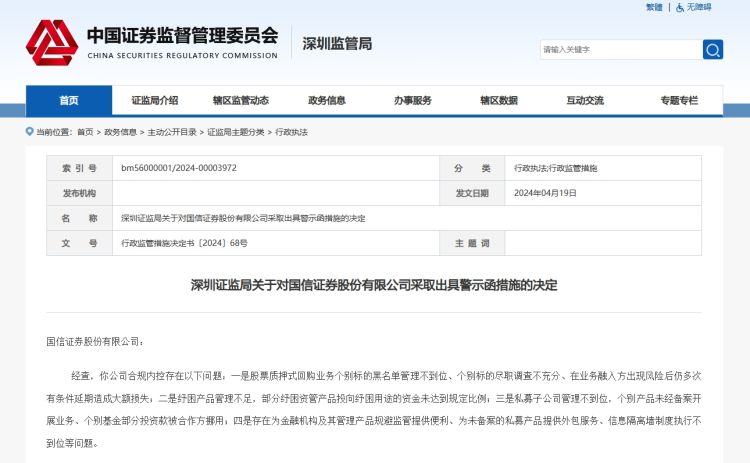Screen dimensions: 750x463
Task: Open the 办事服务 navigation tab
Action: (x=413, y=100)
